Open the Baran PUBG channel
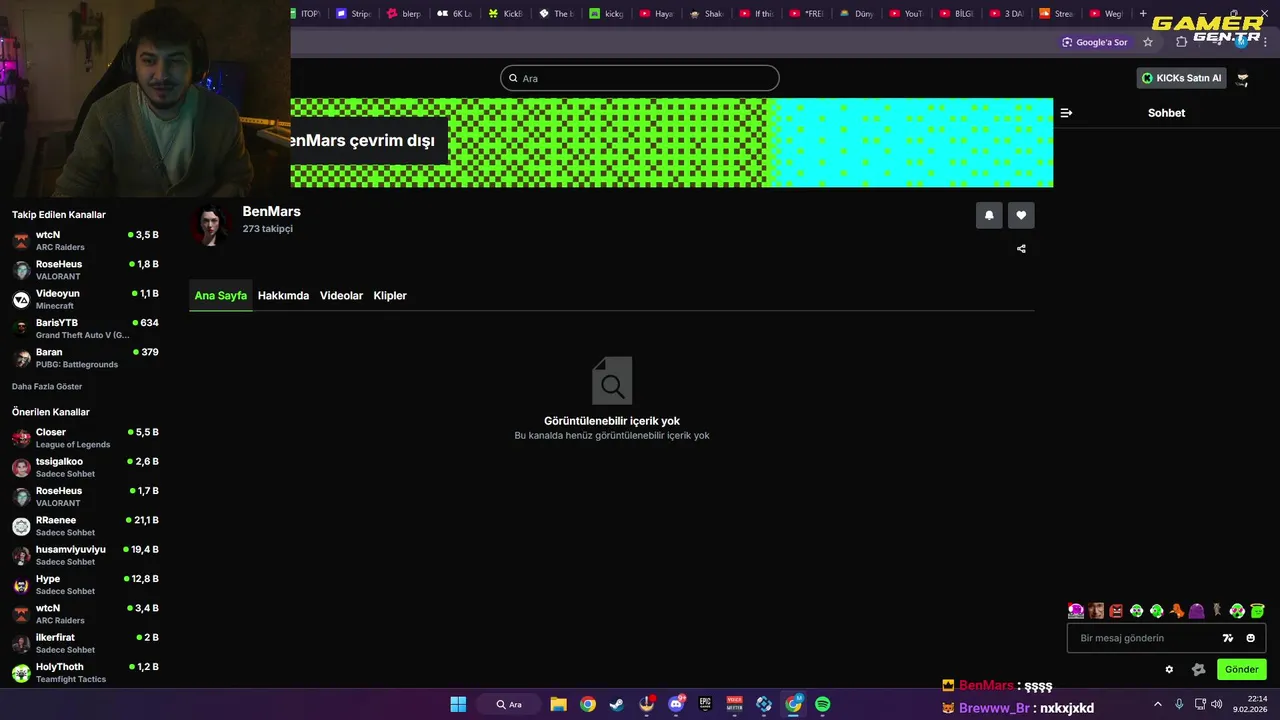Viewport: 1280px width, 720px height. [85, 358]
